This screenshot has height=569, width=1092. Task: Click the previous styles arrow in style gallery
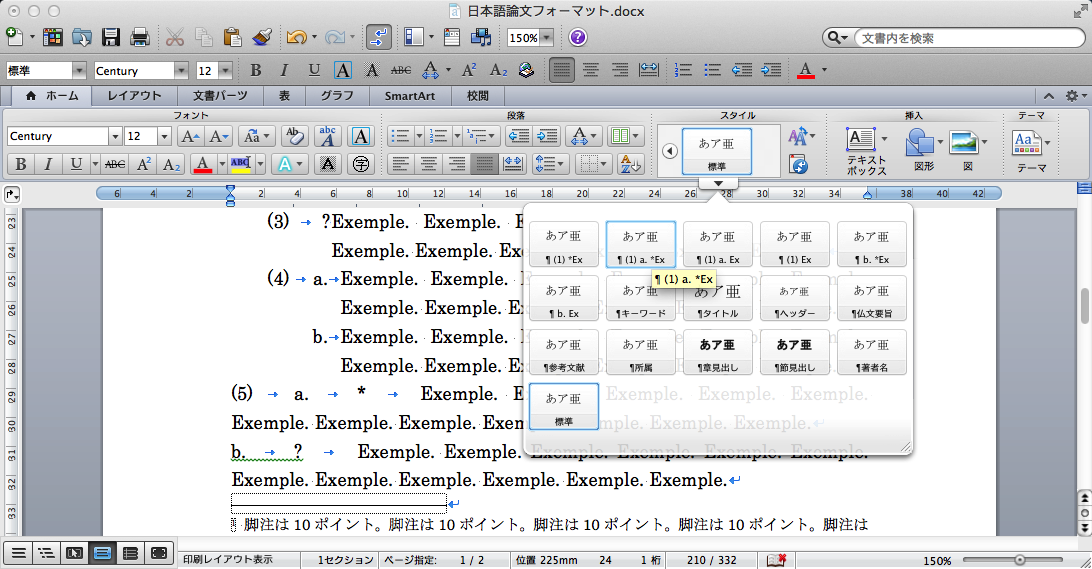670,151
